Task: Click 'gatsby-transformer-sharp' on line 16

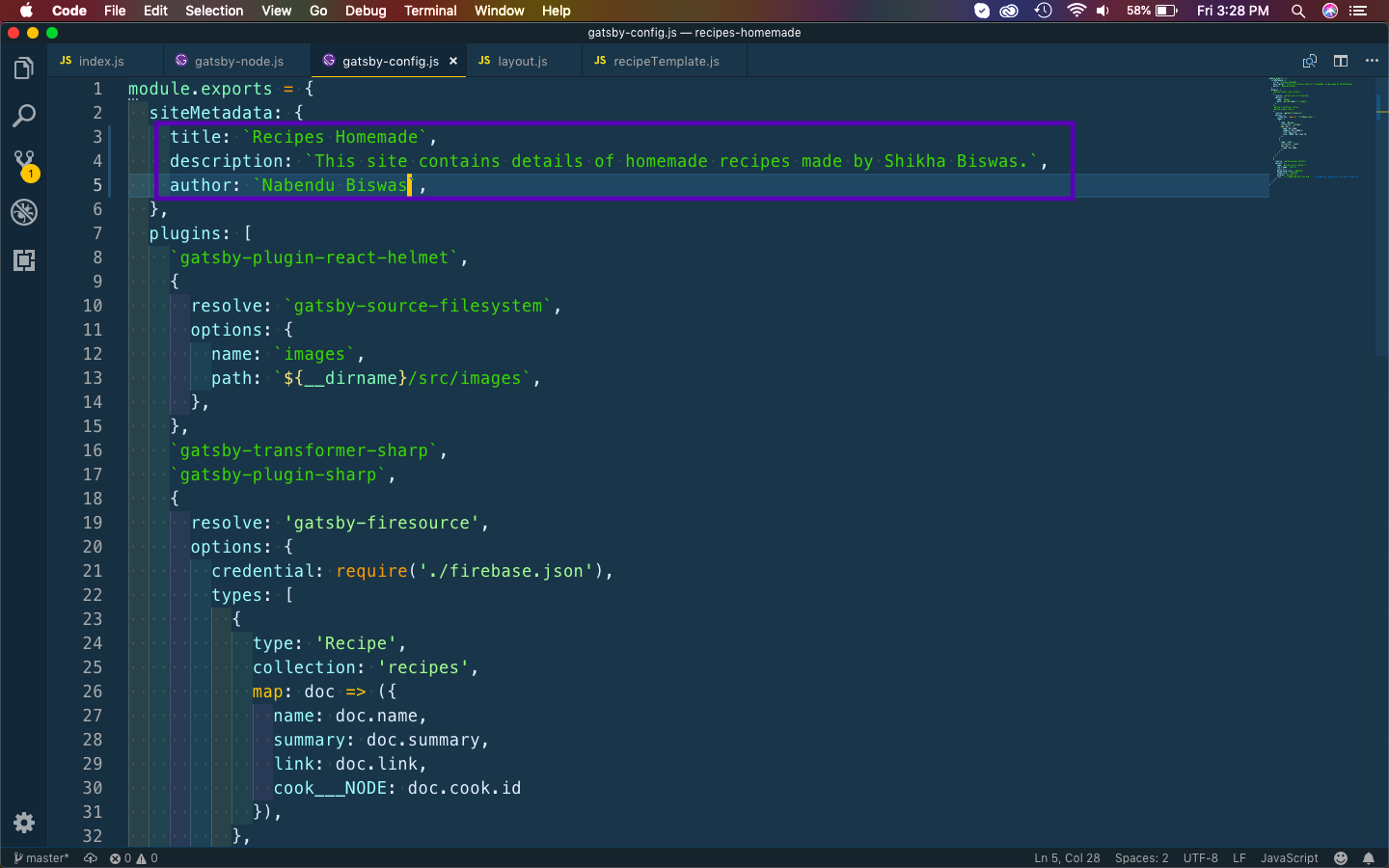Action: tap(304, 450)
